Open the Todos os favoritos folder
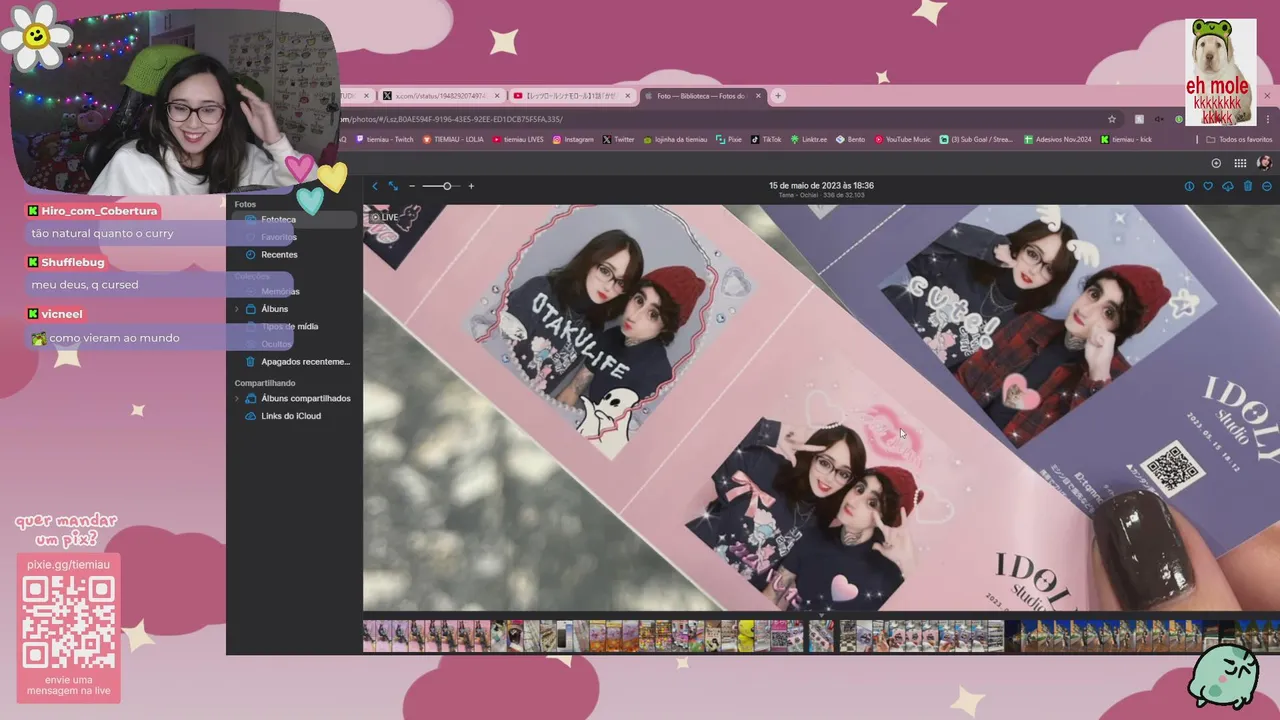Image resolution: width=1280 pixels, height=720 pixels. [1239, 140]
